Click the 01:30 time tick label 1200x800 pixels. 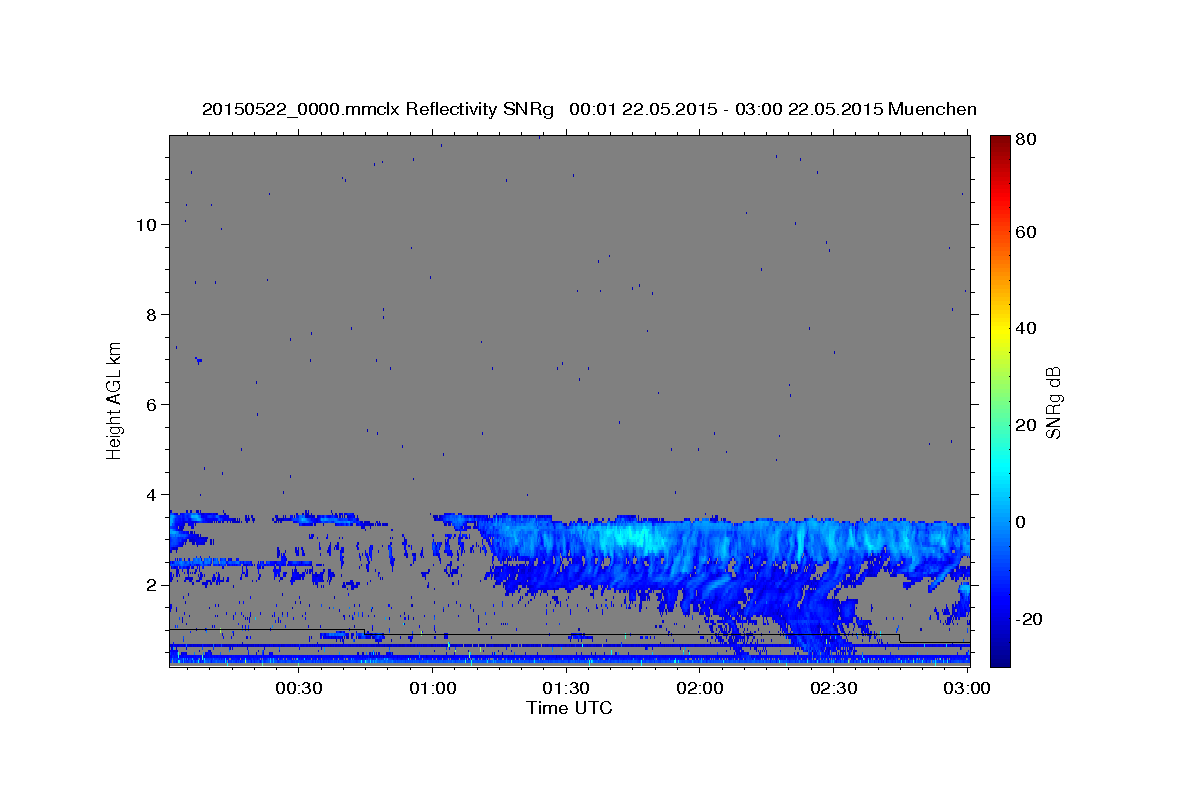click(x=566, y=688)
